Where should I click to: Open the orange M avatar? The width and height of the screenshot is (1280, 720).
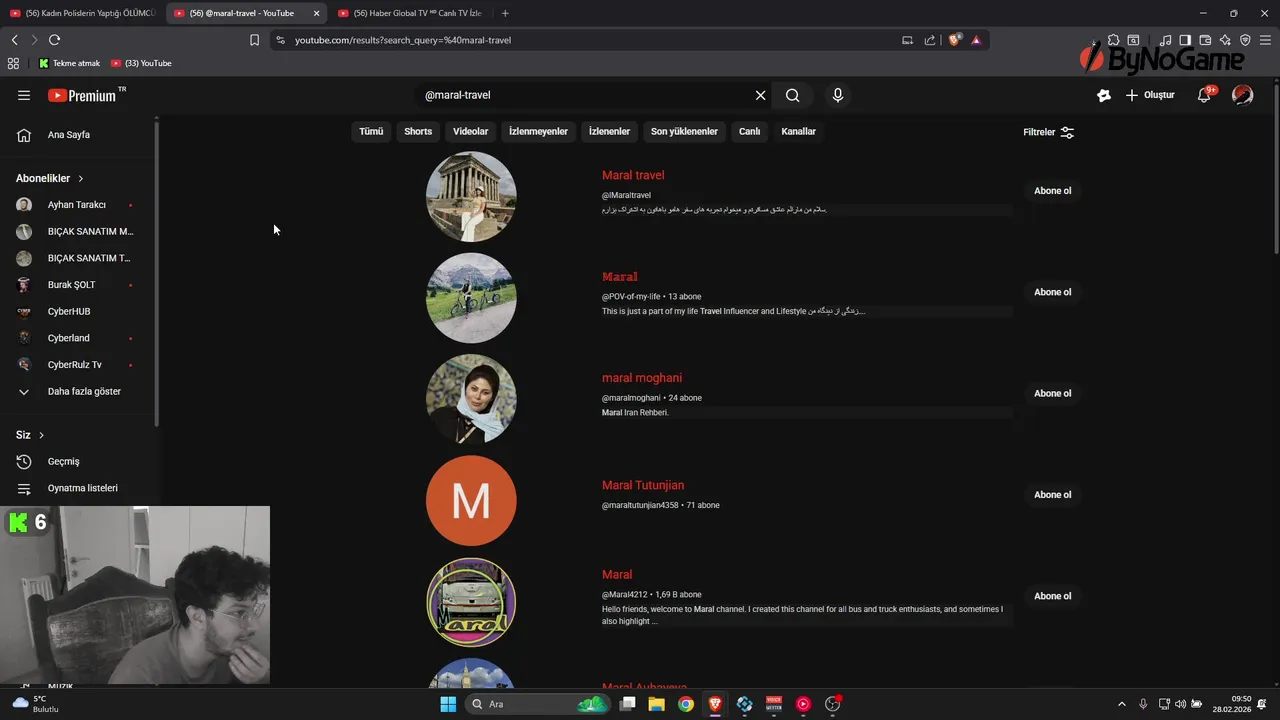coord(471,501)
